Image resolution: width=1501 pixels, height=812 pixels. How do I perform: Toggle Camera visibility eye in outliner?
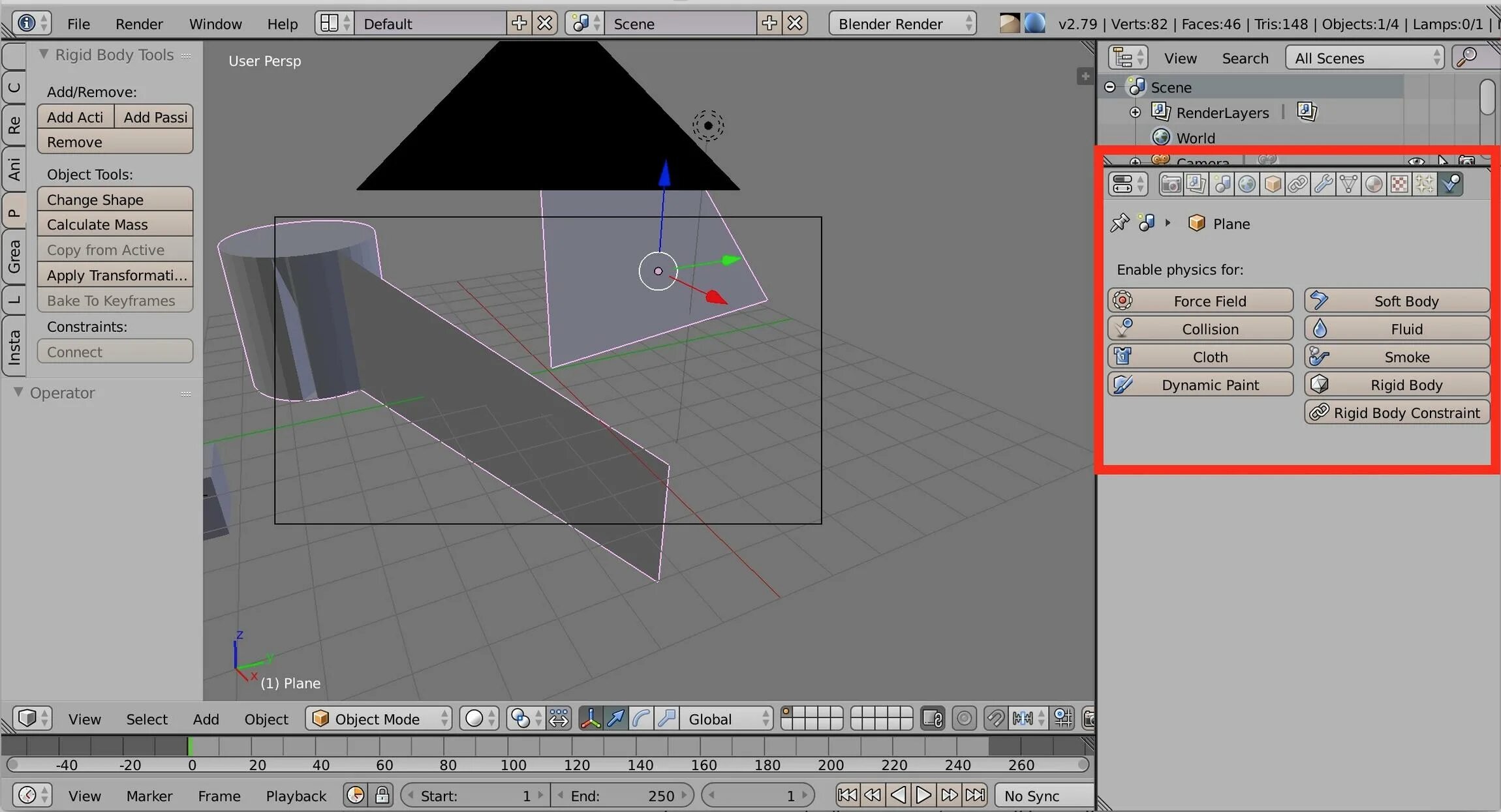tap(1416, 160)
